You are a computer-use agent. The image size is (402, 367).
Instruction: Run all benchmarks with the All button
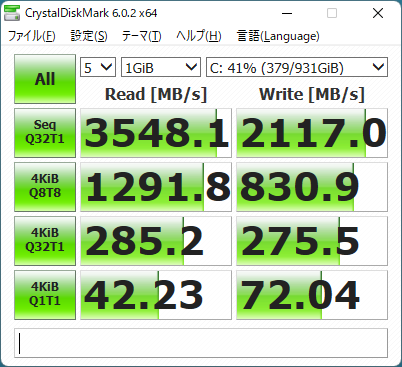[45, 79]
